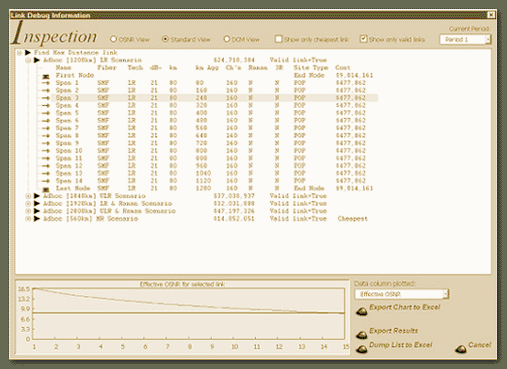Click the Raman column header
Screen dimensions: 507x369
coord(258,68)
